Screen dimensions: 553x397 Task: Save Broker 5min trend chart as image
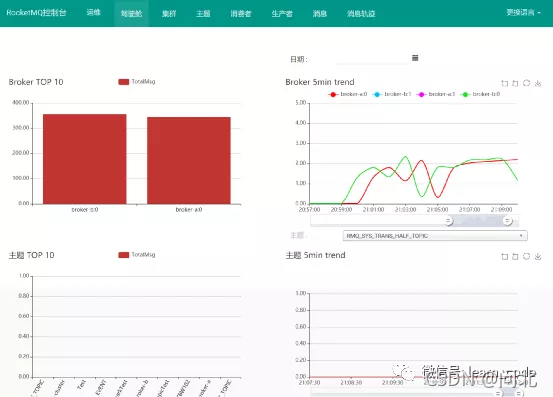[x=538, y=83]
